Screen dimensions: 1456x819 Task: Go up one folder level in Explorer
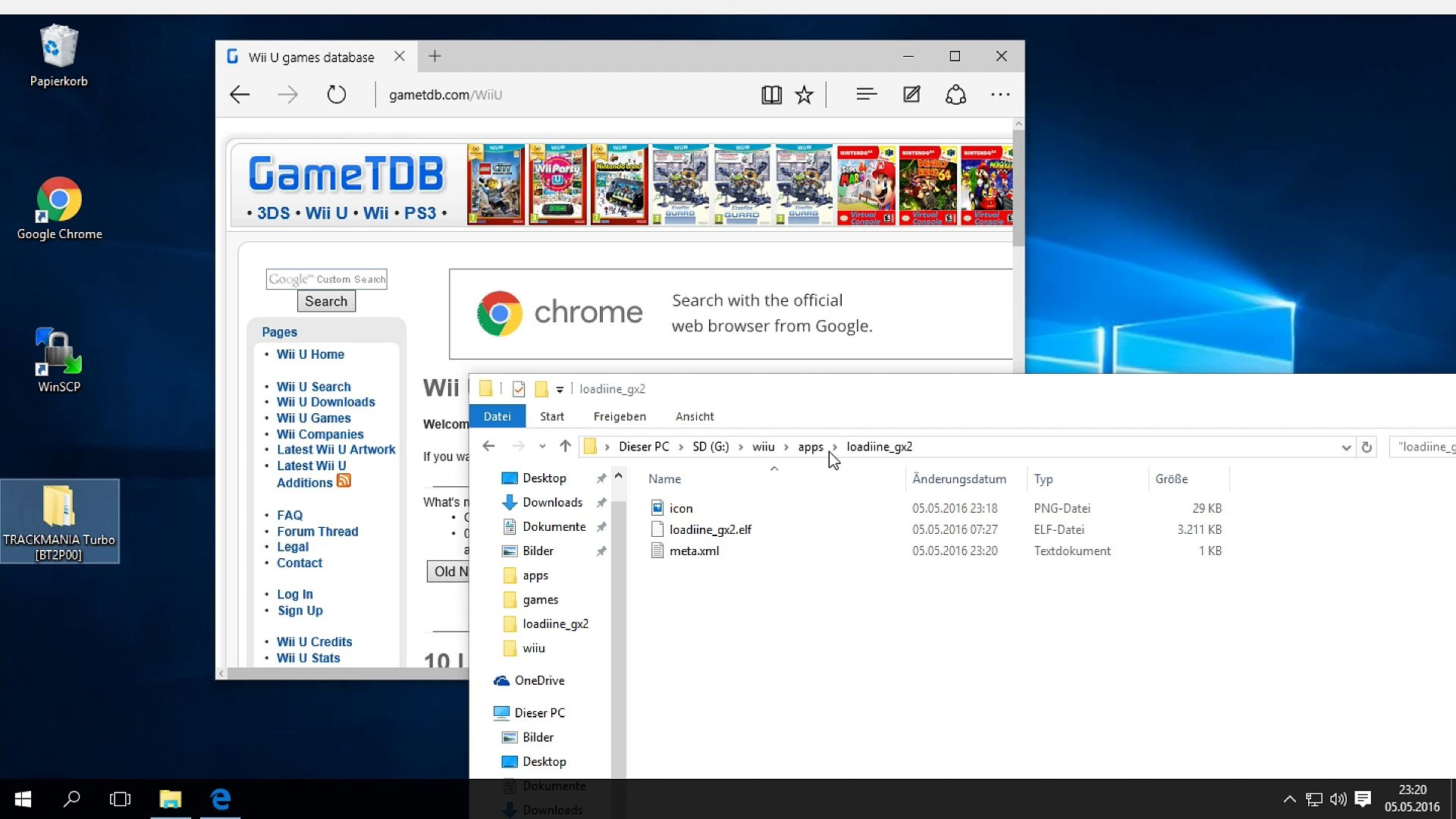point(565,446)
